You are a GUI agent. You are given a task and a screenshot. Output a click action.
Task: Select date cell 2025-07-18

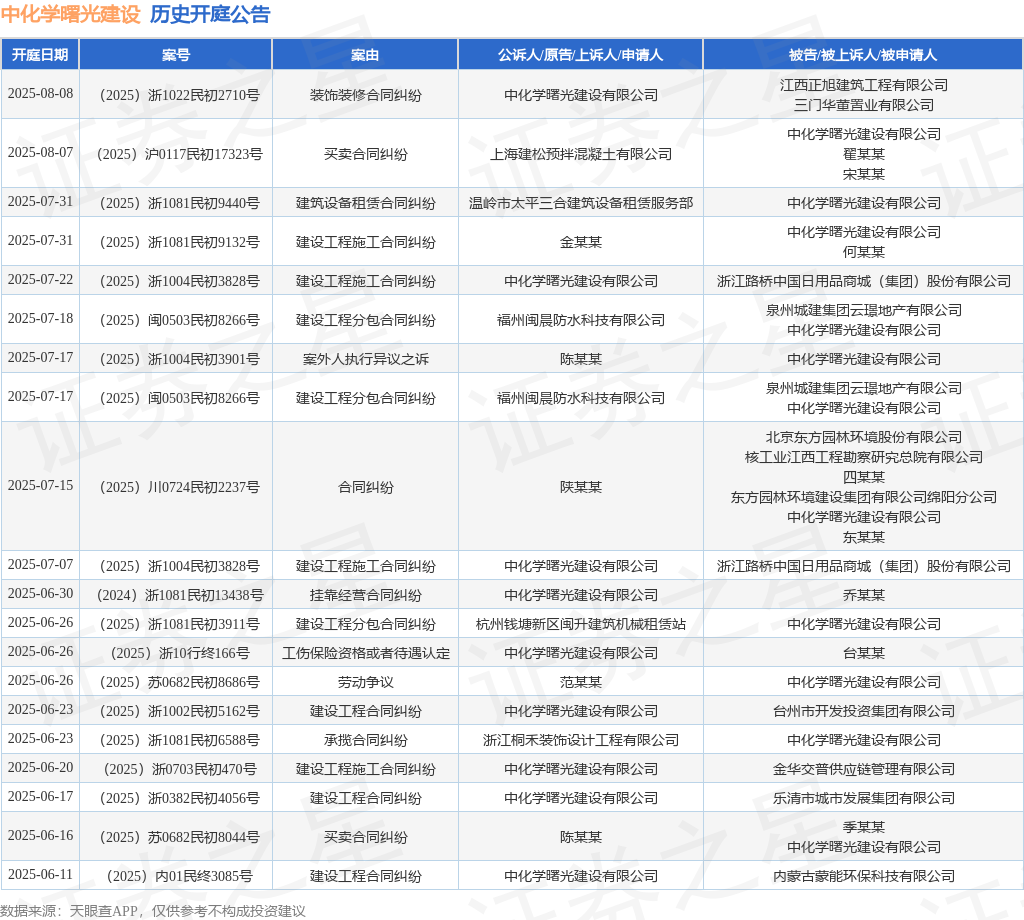[40, 319]
